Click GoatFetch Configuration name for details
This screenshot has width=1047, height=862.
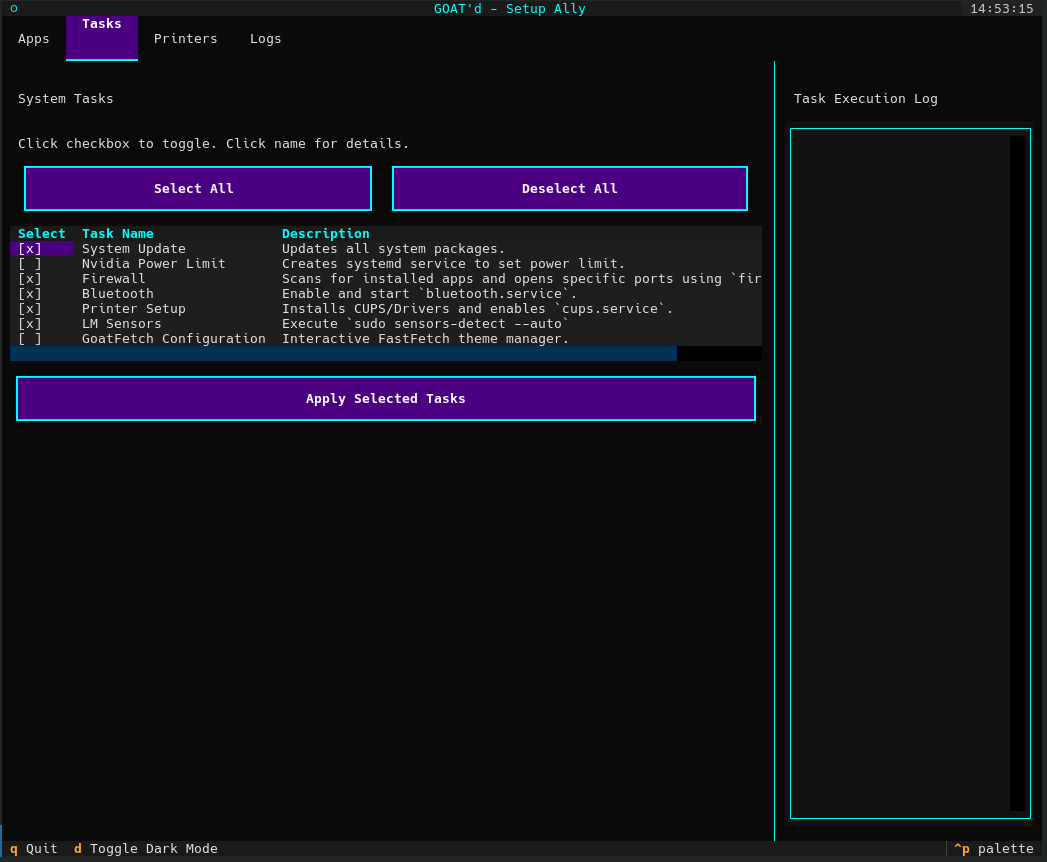click(x=172, y=338)
